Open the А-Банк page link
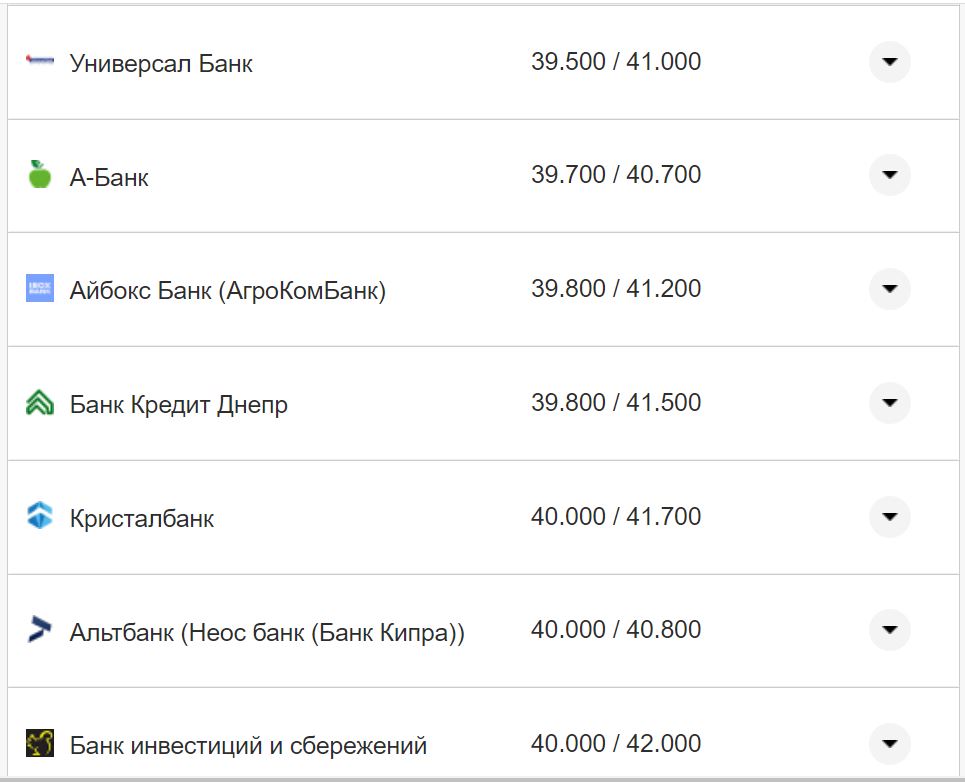This screenshot has height=782, width=965. [x=110, y=177]
